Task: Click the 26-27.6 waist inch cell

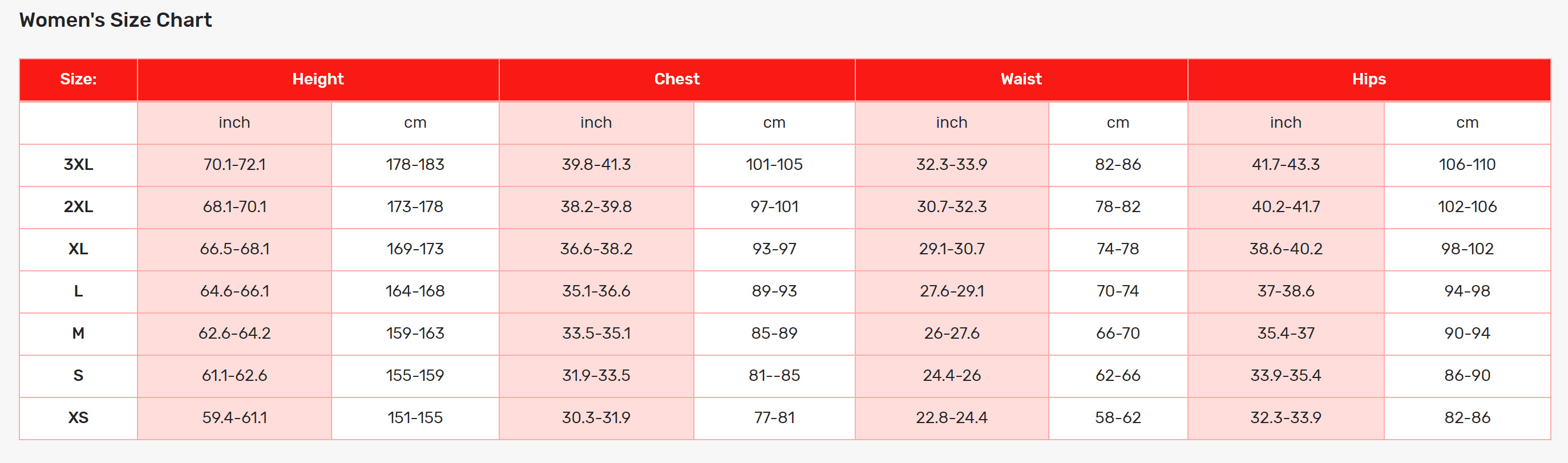Action: (952, 334)
